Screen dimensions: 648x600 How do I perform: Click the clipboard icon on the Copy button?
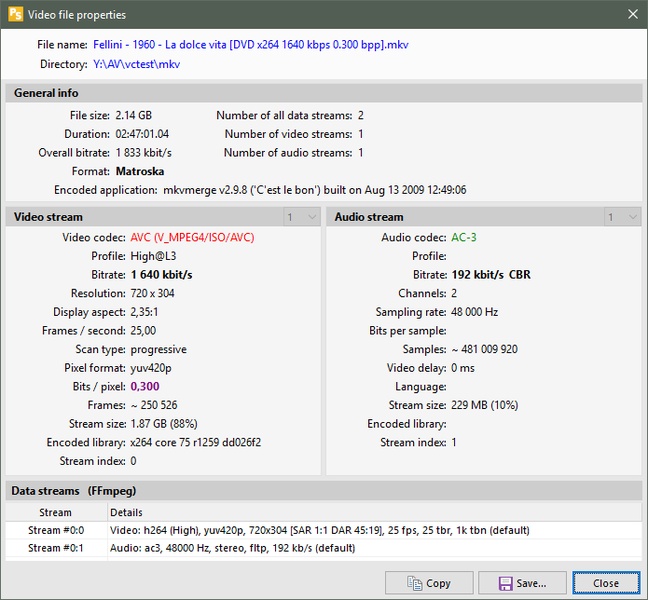click(x=412, y=583)
